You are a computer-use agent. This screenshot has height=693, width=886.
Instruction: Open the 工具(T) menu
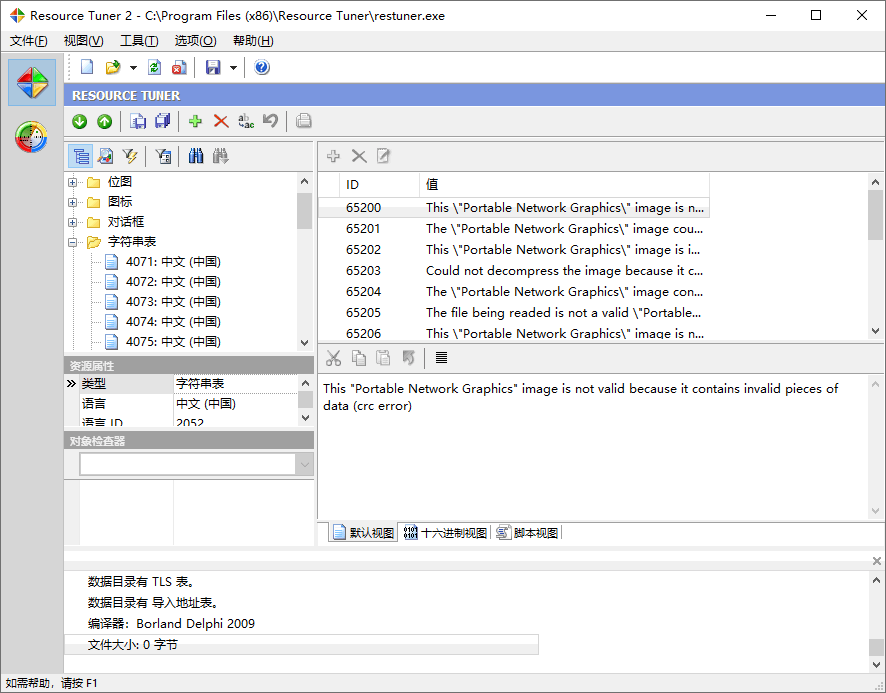point(139,41)
